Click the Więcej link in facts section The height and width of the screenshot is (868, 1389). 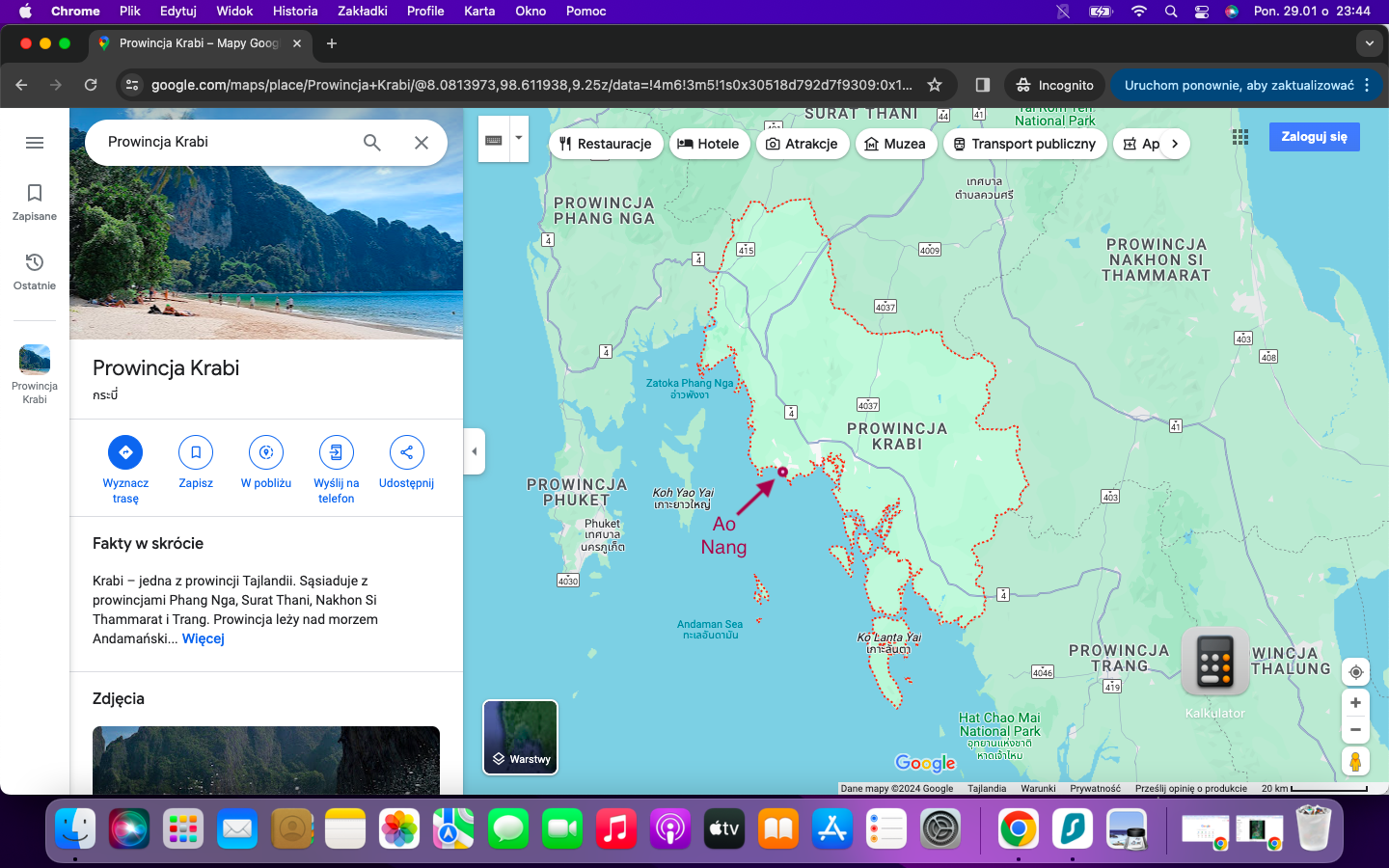(203, 638)
